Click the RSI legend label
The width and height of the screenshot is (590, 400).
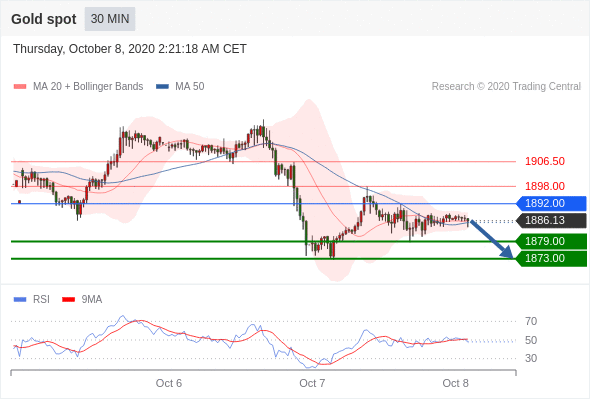(x=41, y=300)
